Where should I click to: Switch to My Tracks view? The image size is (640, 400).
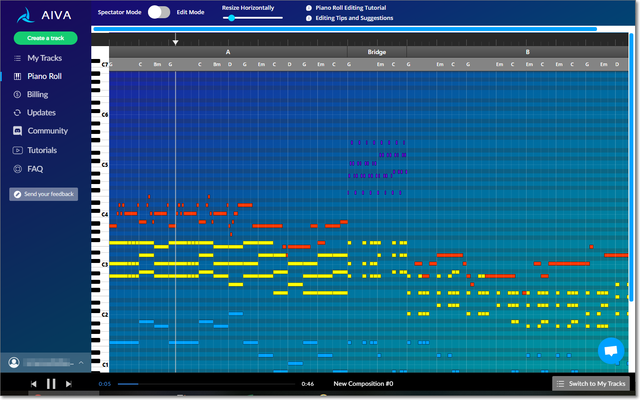pyautogui.click(x=592, y=384)
